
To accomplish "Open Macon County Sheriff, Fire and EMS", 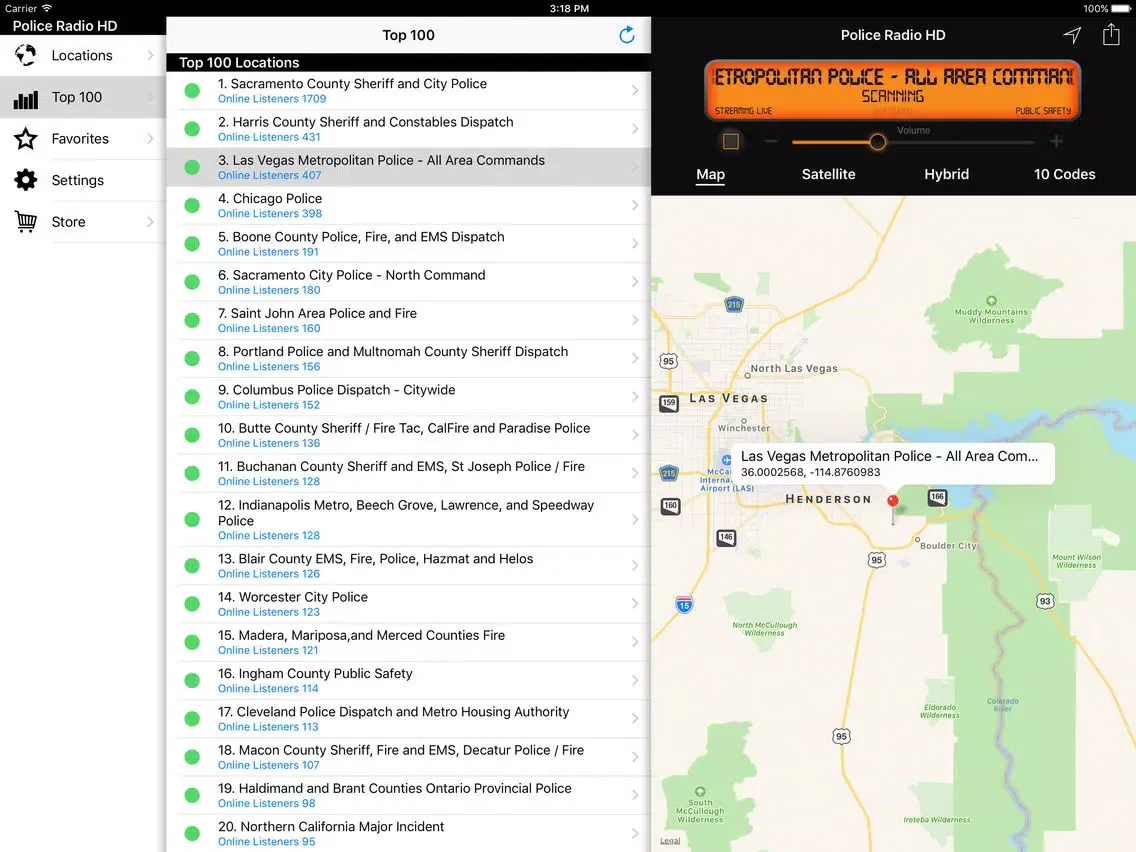I will tap(409, 757).
